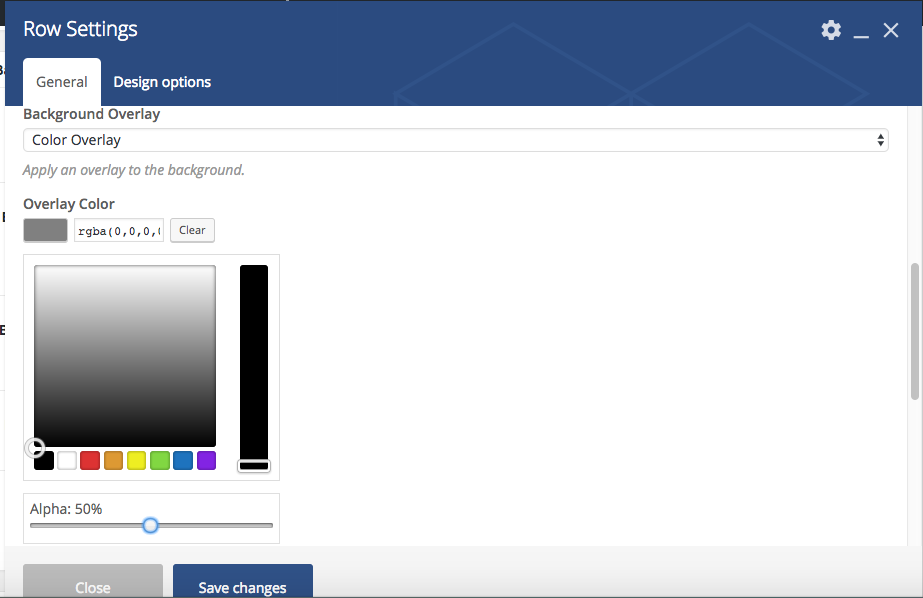Open the row settings gear icon
Screen dimensions: 923x598
(x=831, y=30)
